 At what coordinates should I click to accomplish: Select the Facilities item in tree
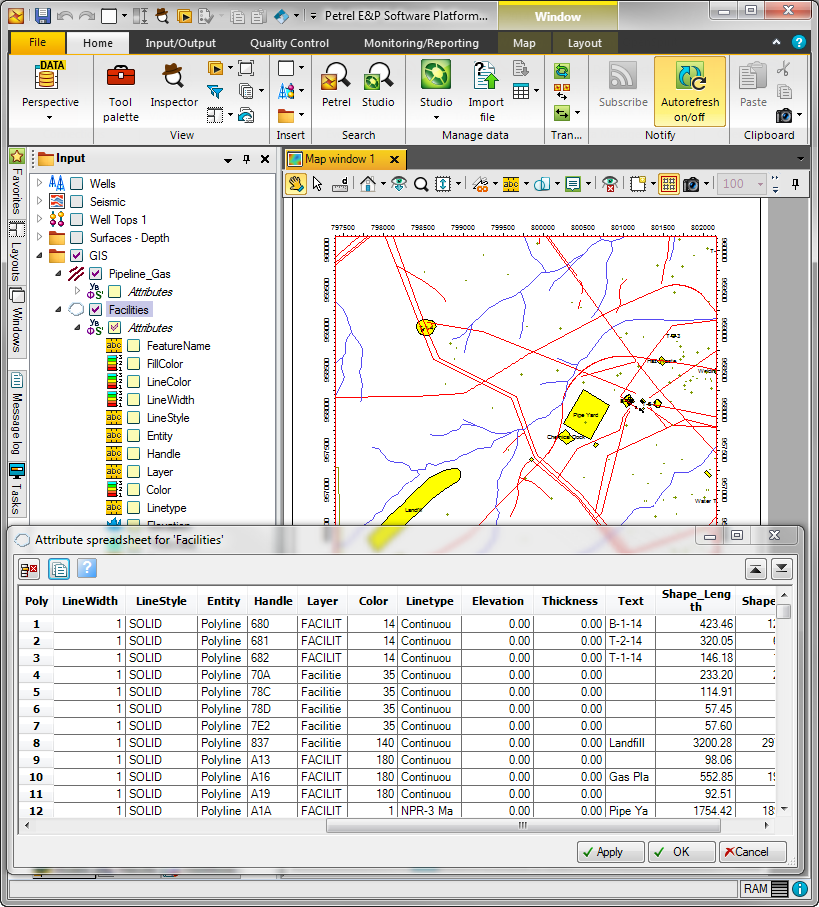[x=129, y=310]
